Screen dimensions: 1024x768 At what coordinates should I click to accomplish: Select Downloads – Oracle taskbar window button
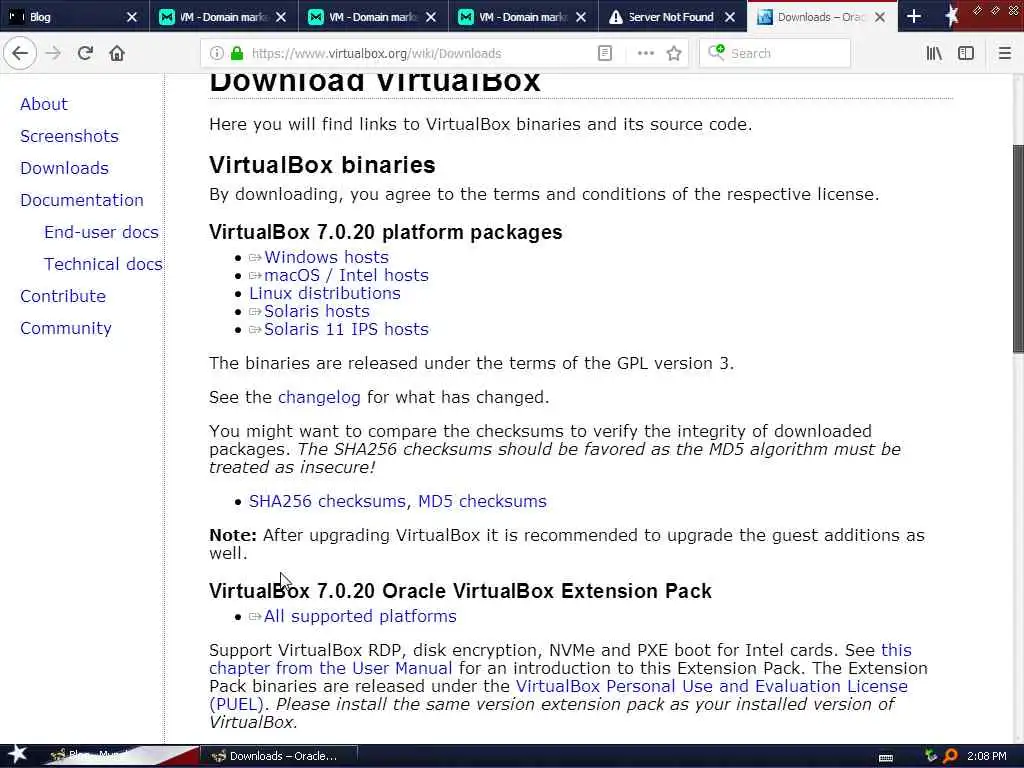(279, 756)
